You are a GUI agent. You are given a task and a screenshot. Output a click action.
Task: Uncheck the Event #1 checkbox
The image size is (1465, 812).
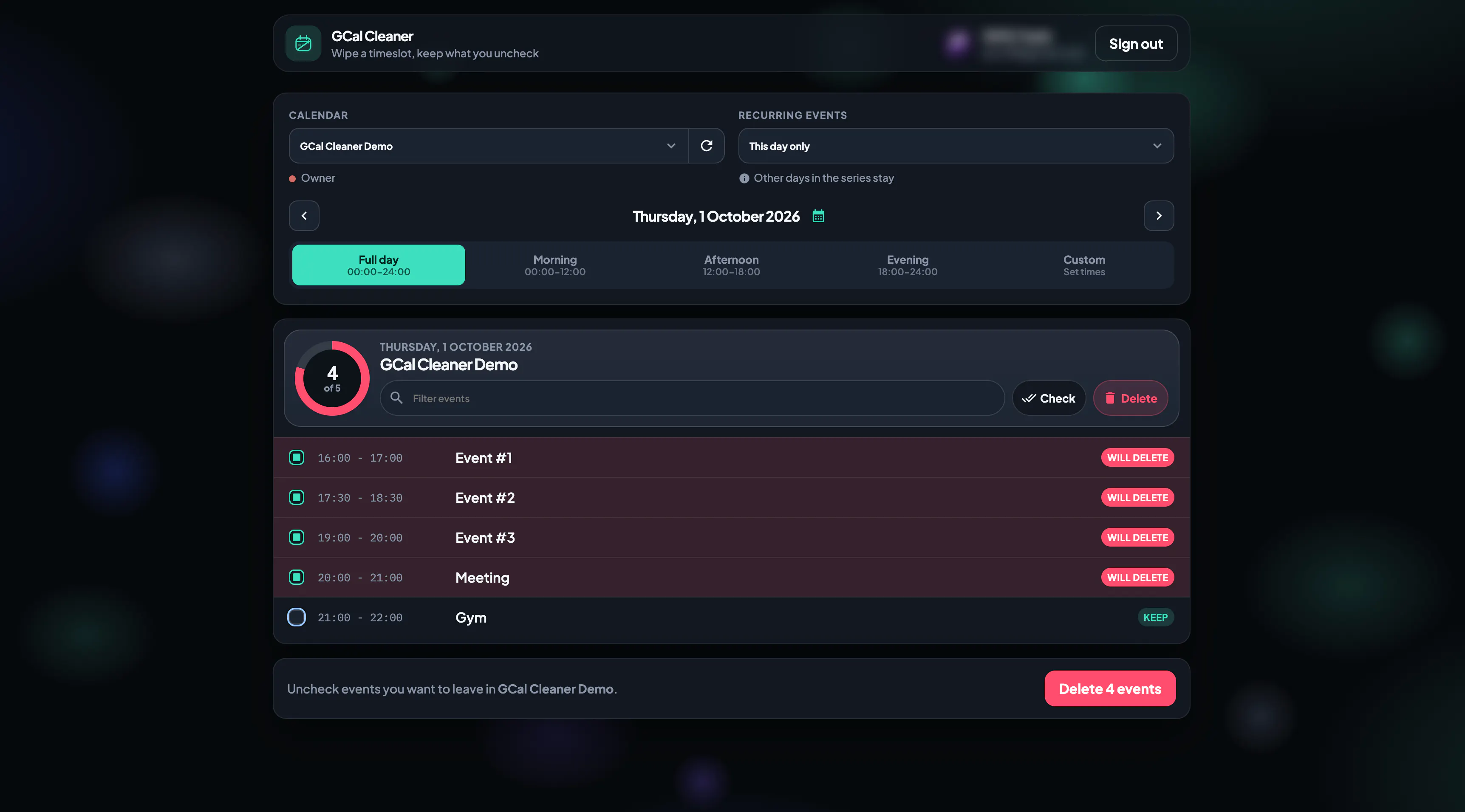(x=296, y=457)
